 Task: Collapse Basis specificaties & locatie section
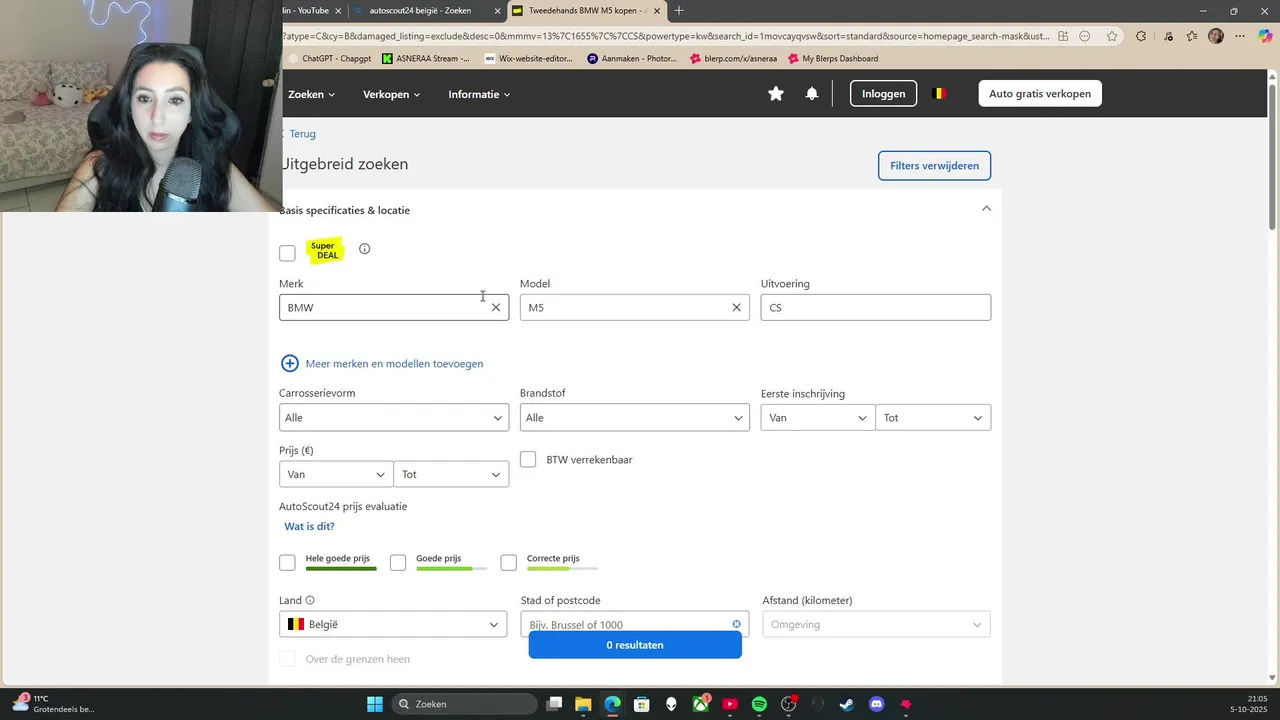point(986,209)
